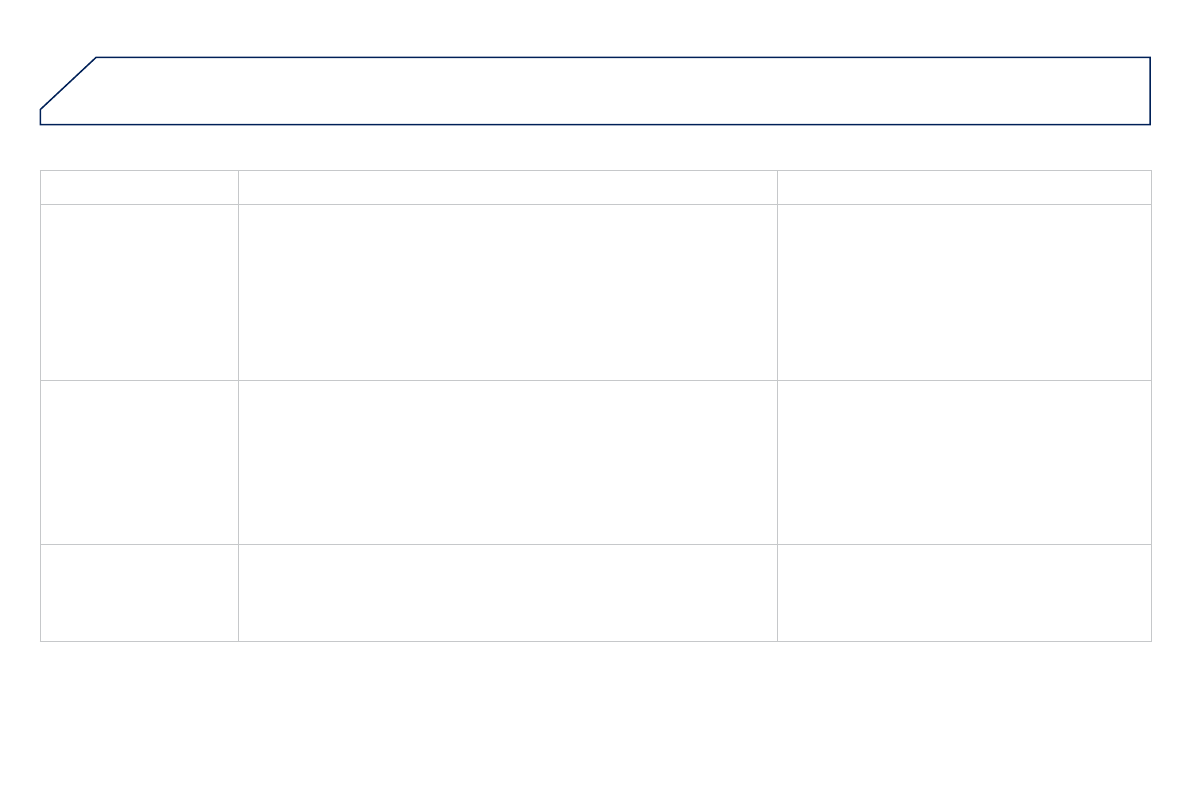Click the border between first and second body rows
The height and width of the screenshot is (794, 1191).
coord(600,380)
